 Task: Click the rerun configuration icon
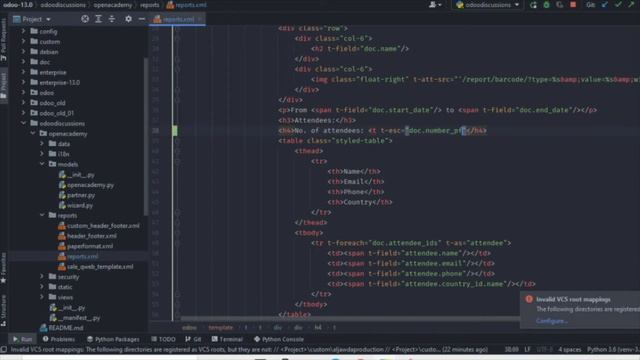click(x=533, y=5)
